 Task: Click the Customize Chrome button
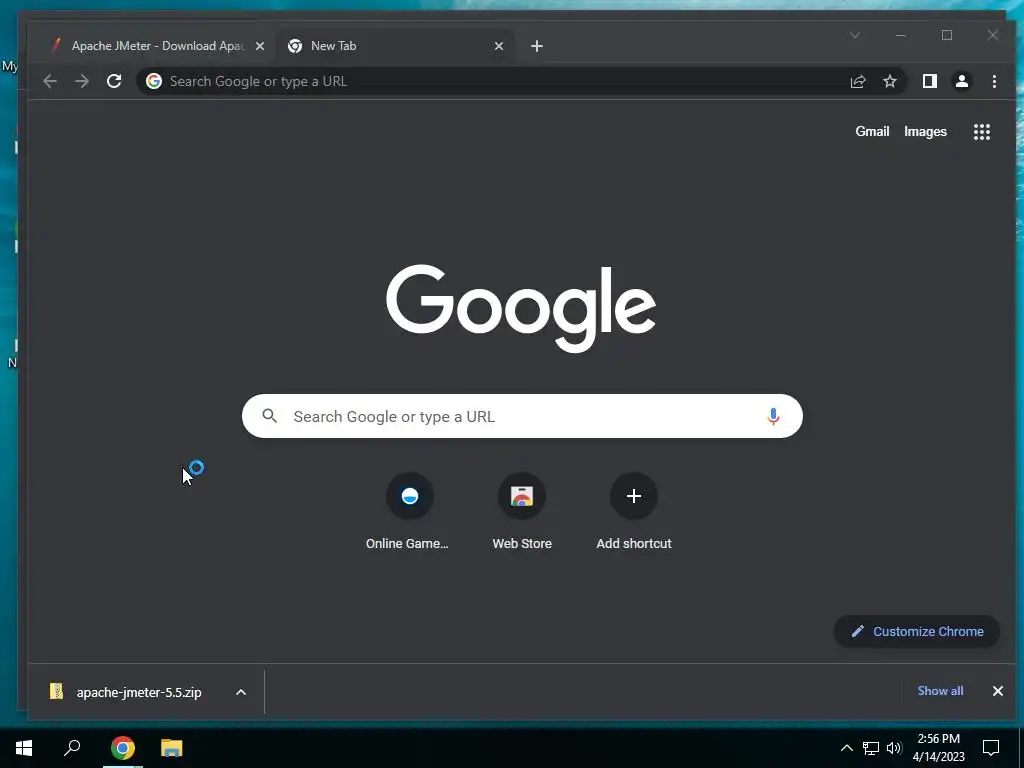(917, 632)
